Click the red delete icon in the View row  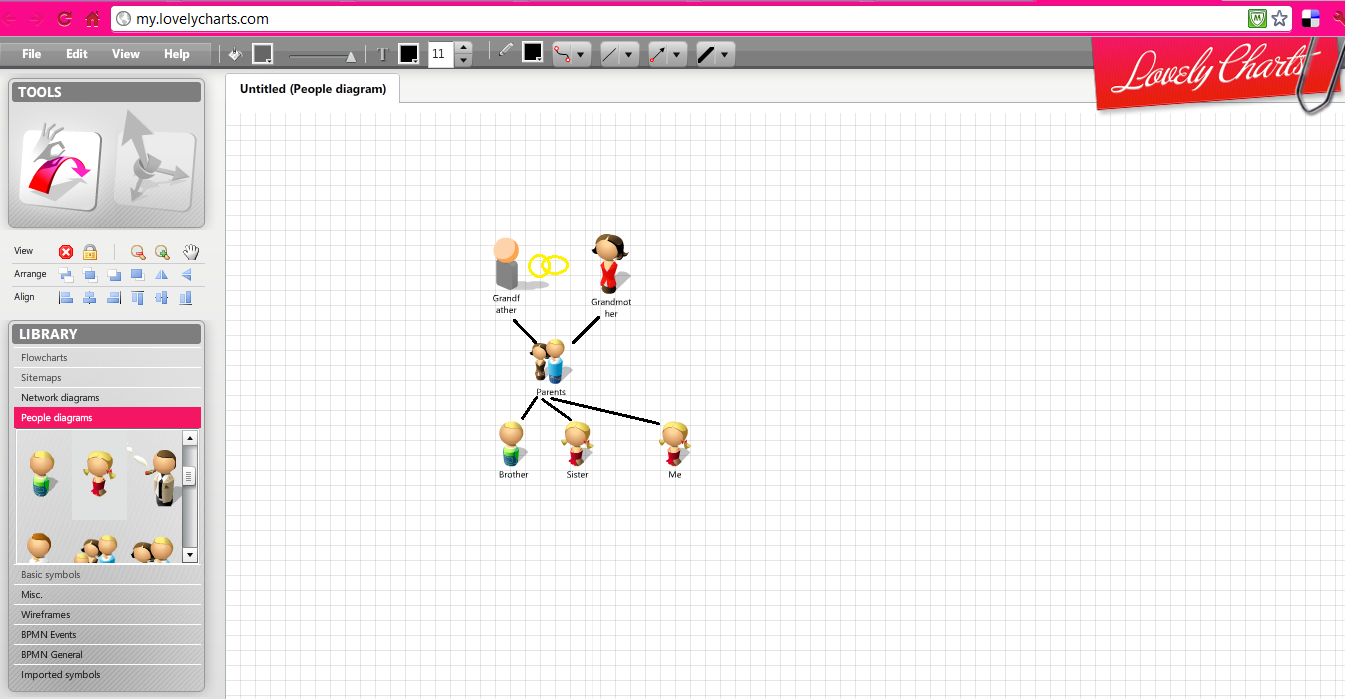tap(65, 251)
